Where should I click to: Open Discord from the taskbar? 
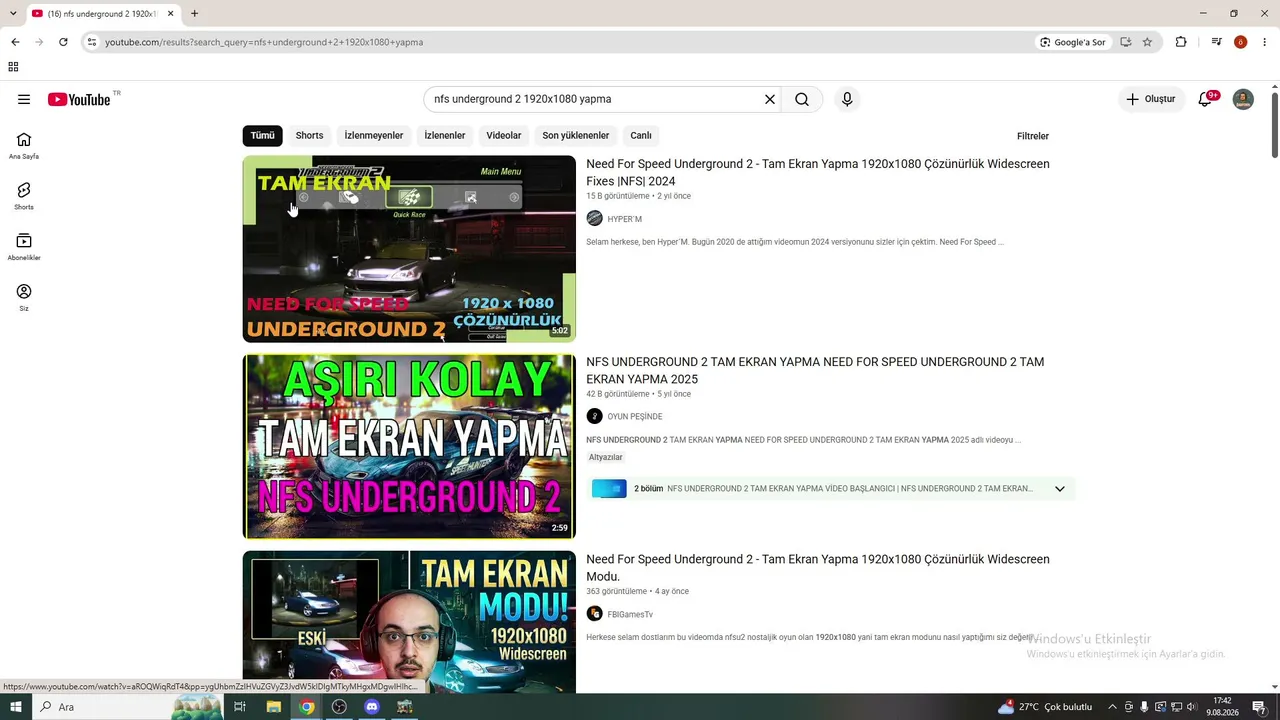pyautogui.click(x=372, y=707)
